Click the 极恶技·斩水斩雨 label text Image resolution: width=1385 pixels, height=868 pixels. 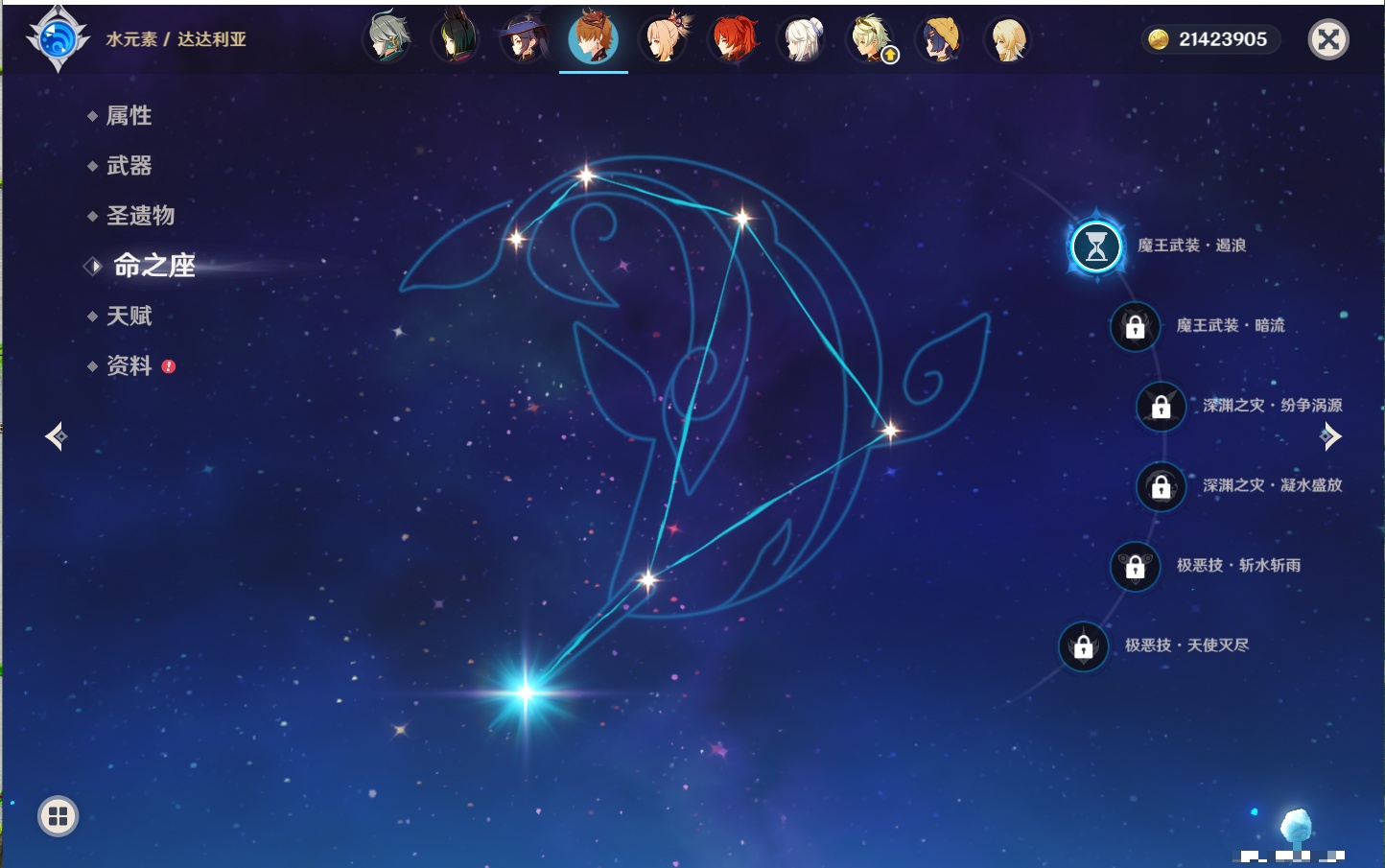point(1238,566)
